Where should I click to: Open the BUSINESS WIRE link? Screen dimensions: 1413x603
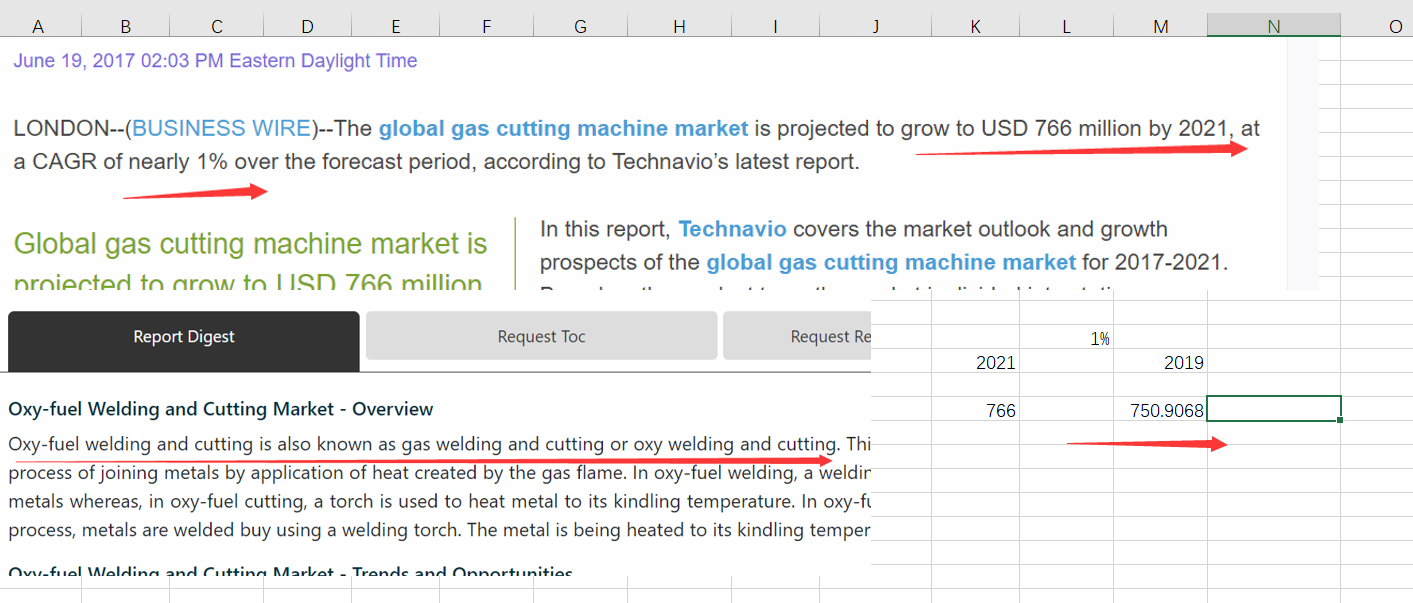(x=221, y=128)
